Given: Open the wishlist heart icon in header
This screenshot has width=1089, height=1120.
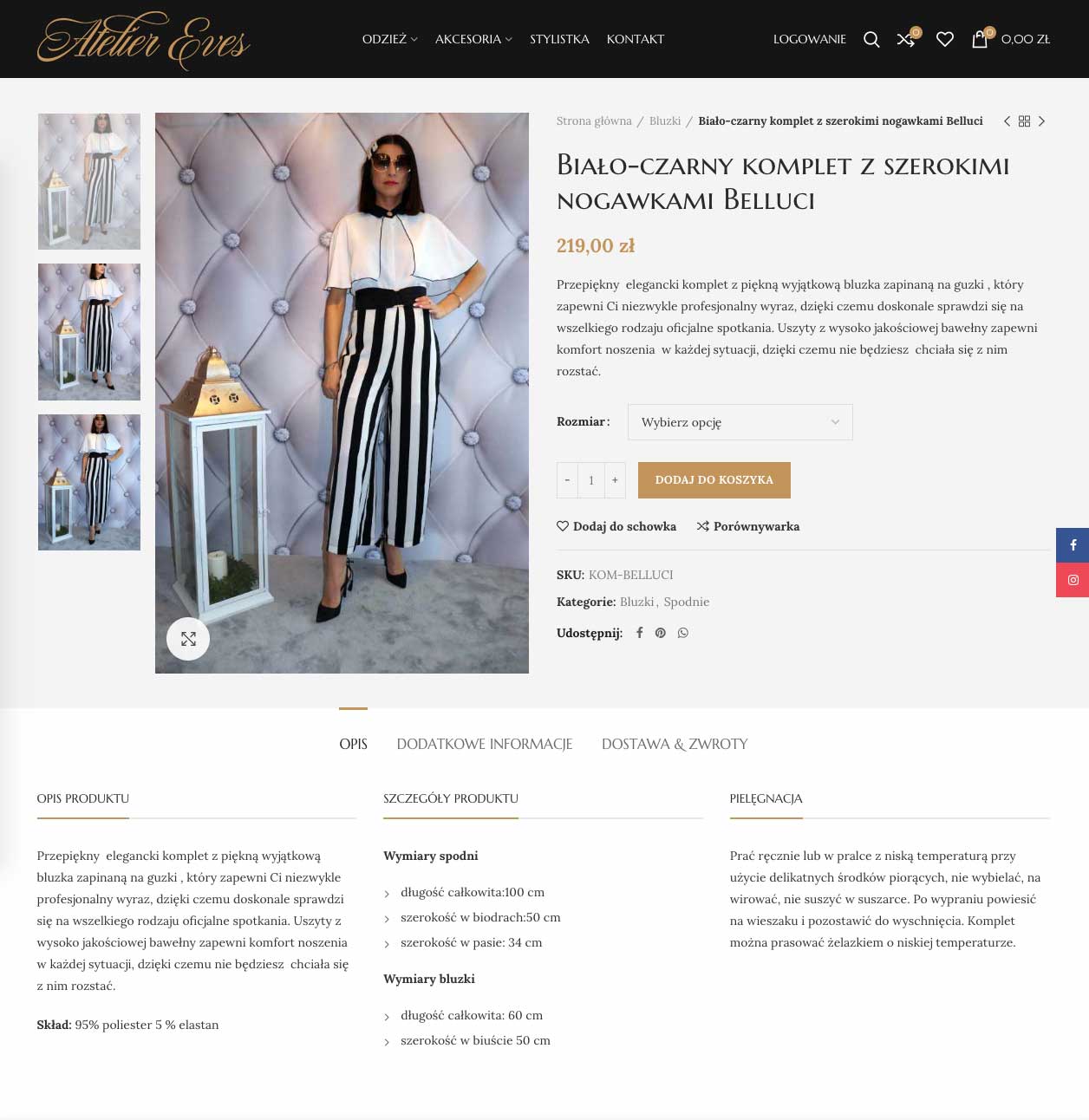Looking at the screenshot, I should point(945,39).
